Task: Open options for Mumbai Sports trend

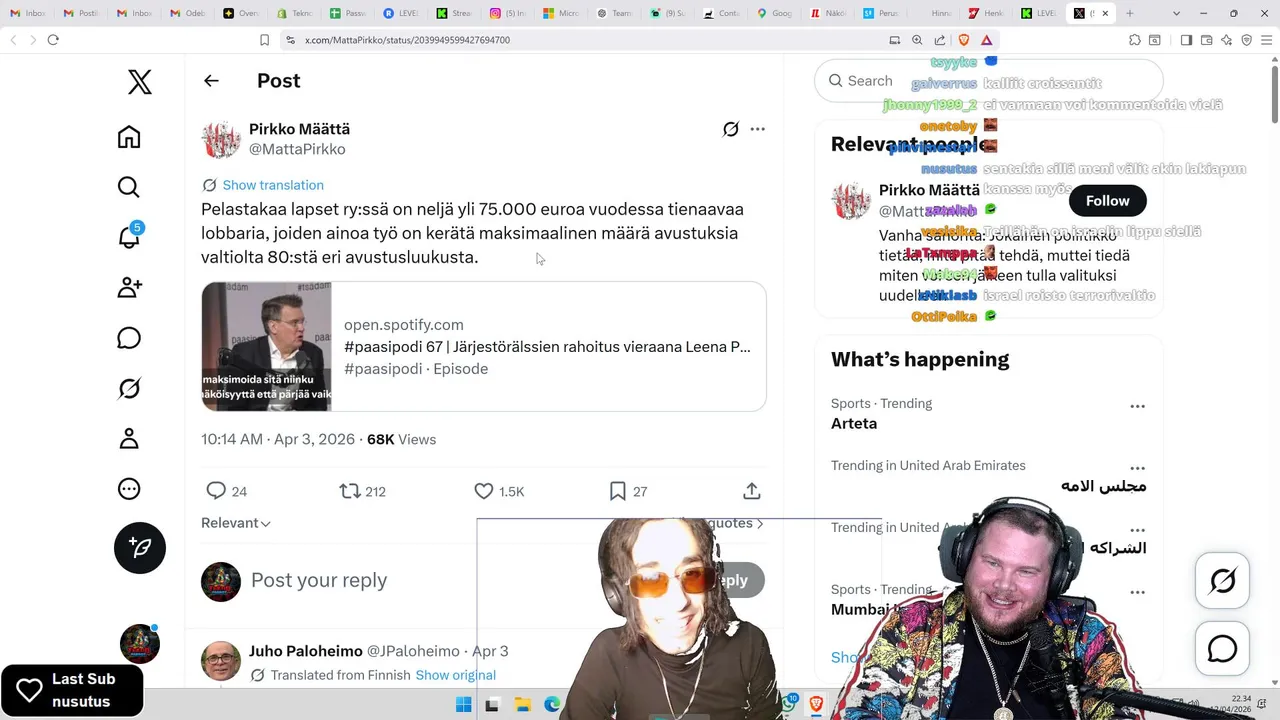Action: (x=1137, y=593)
